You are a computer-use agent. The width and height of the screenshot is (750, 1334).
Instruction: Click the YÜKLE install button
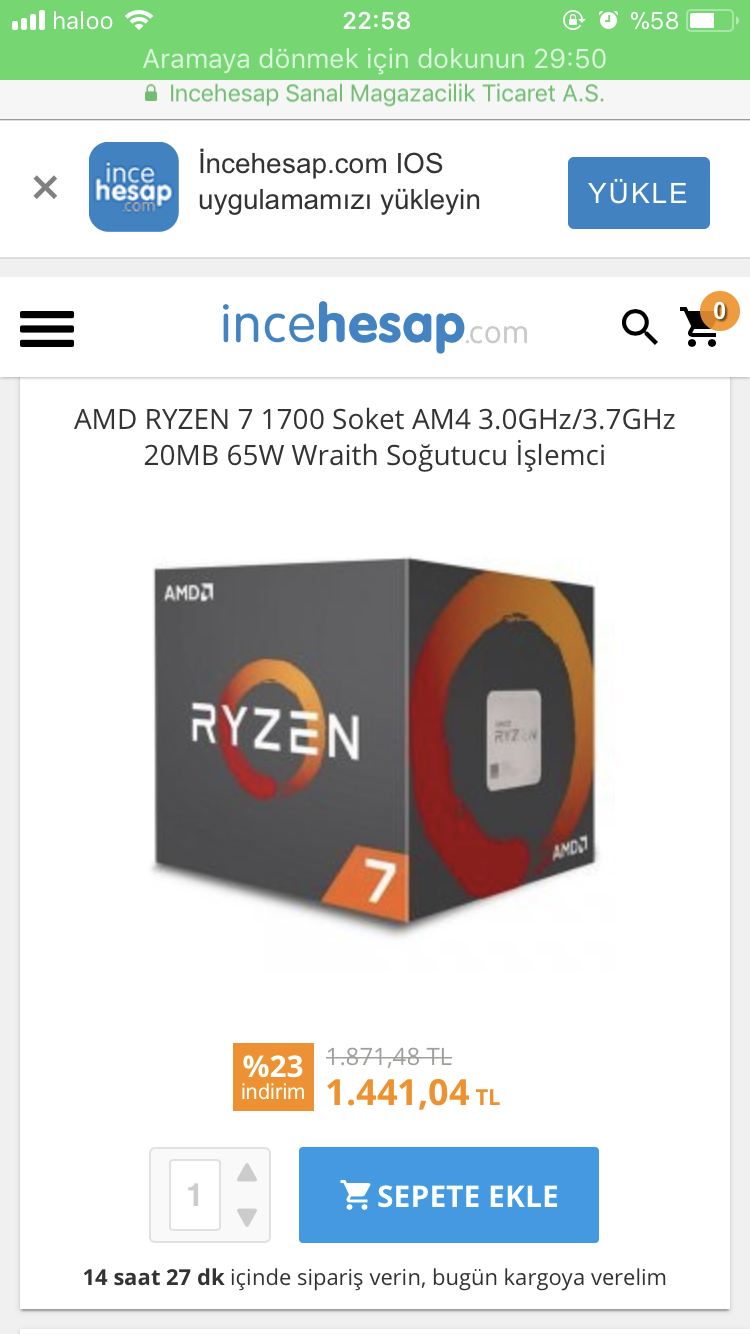point(639,193)
